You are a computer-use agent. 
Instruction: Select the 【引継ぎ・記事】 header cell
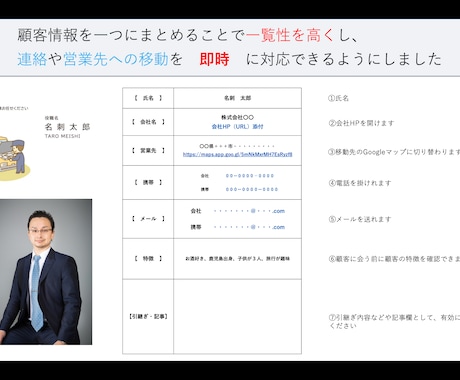click(x=148, y=317)
